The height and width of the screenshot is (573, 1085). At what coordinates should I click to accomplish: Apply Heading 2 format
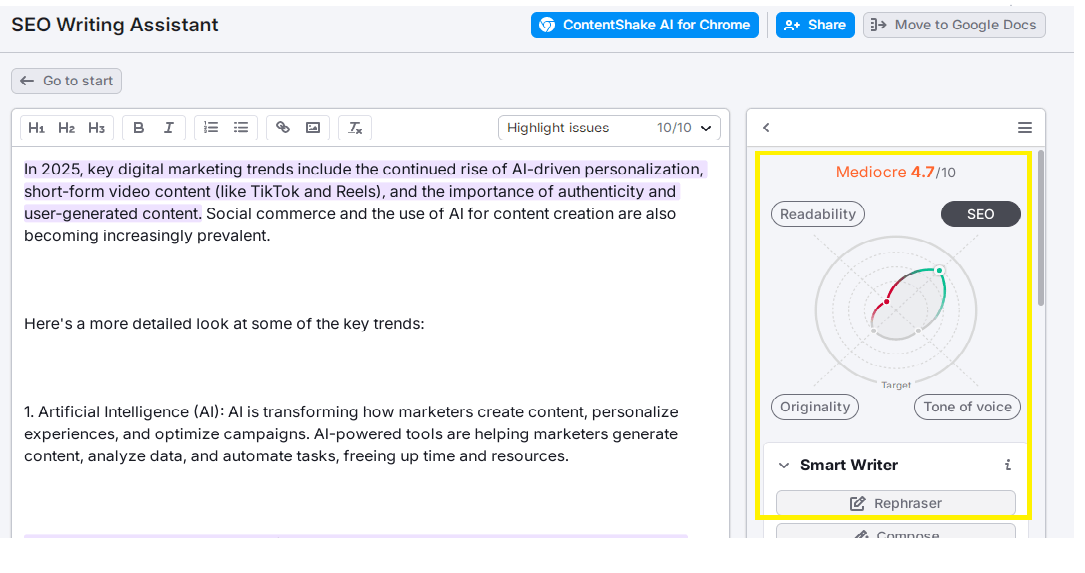[x=66, y=128]
